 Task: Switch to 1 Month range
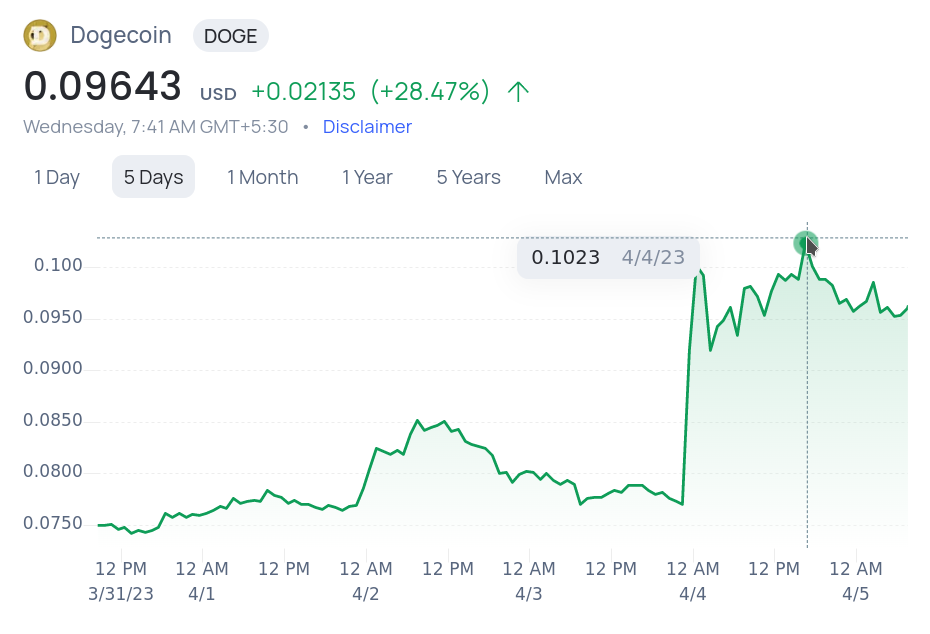coord(263,177)
